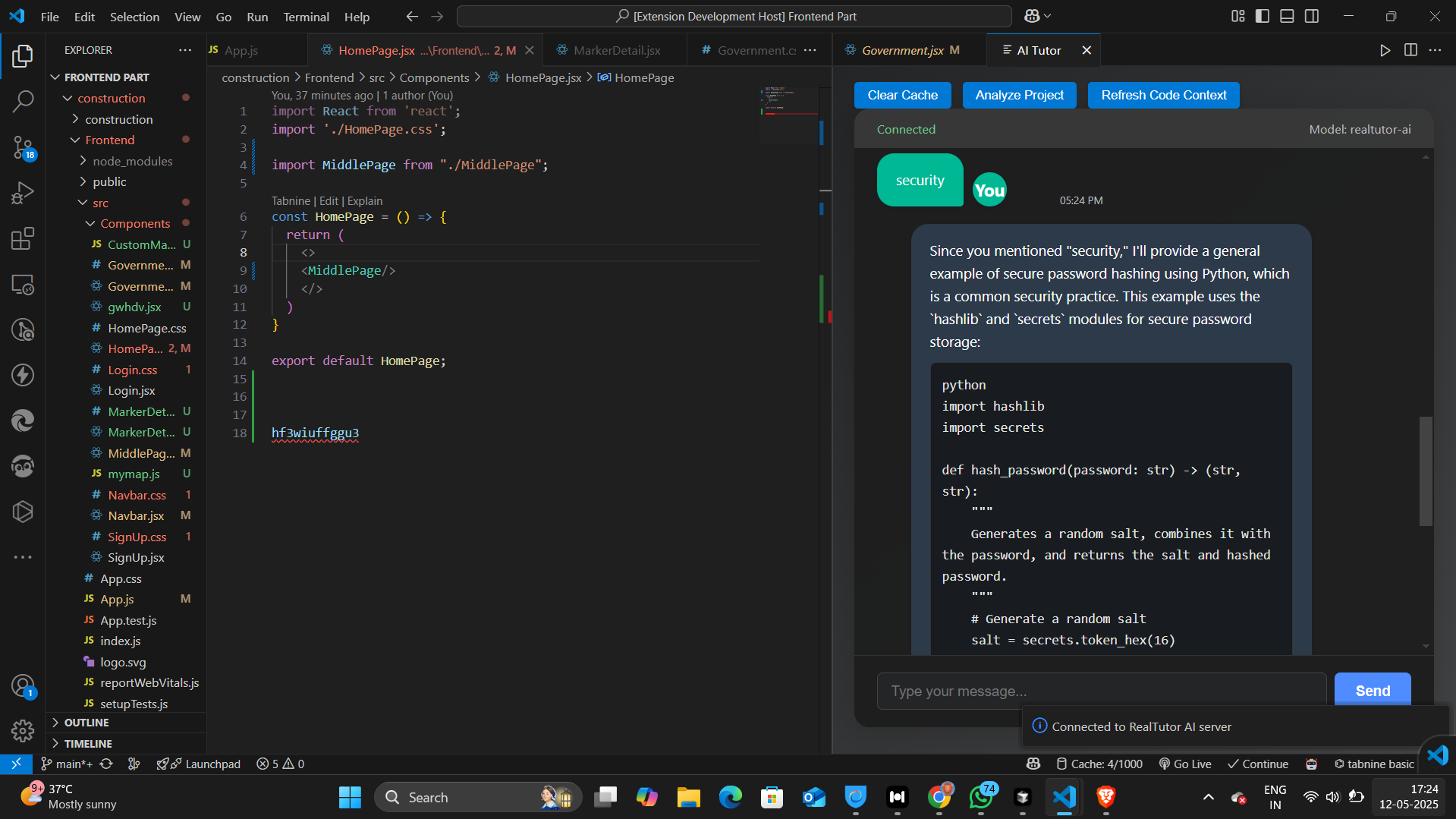Image resolution: width=1456 pixels, height=819 pixels.
Task: Click into the Type your message field
Action: pos(1102,691)
